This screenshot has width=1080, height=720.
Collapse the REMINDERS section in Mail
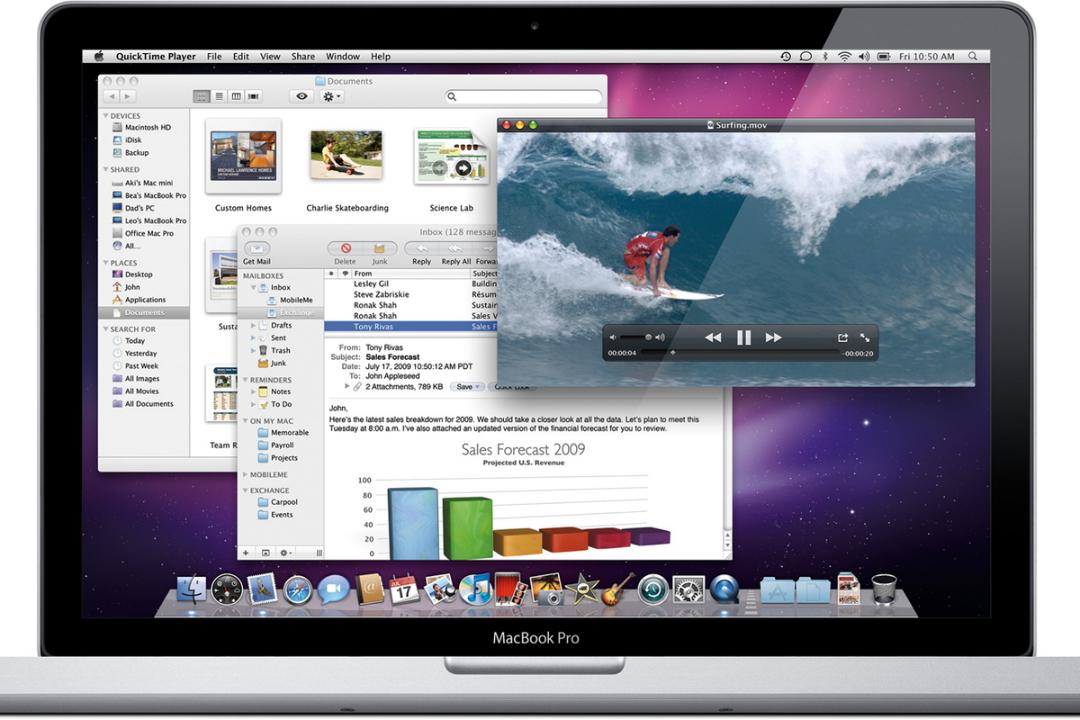click(245, 380)
